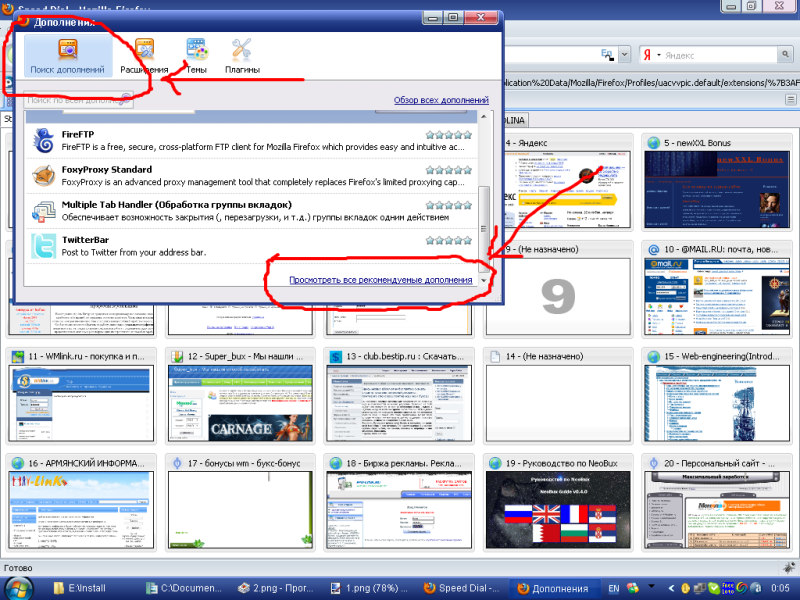Open the Windows Start button
This screenshot has height=600, width=800.
[17, 588]
